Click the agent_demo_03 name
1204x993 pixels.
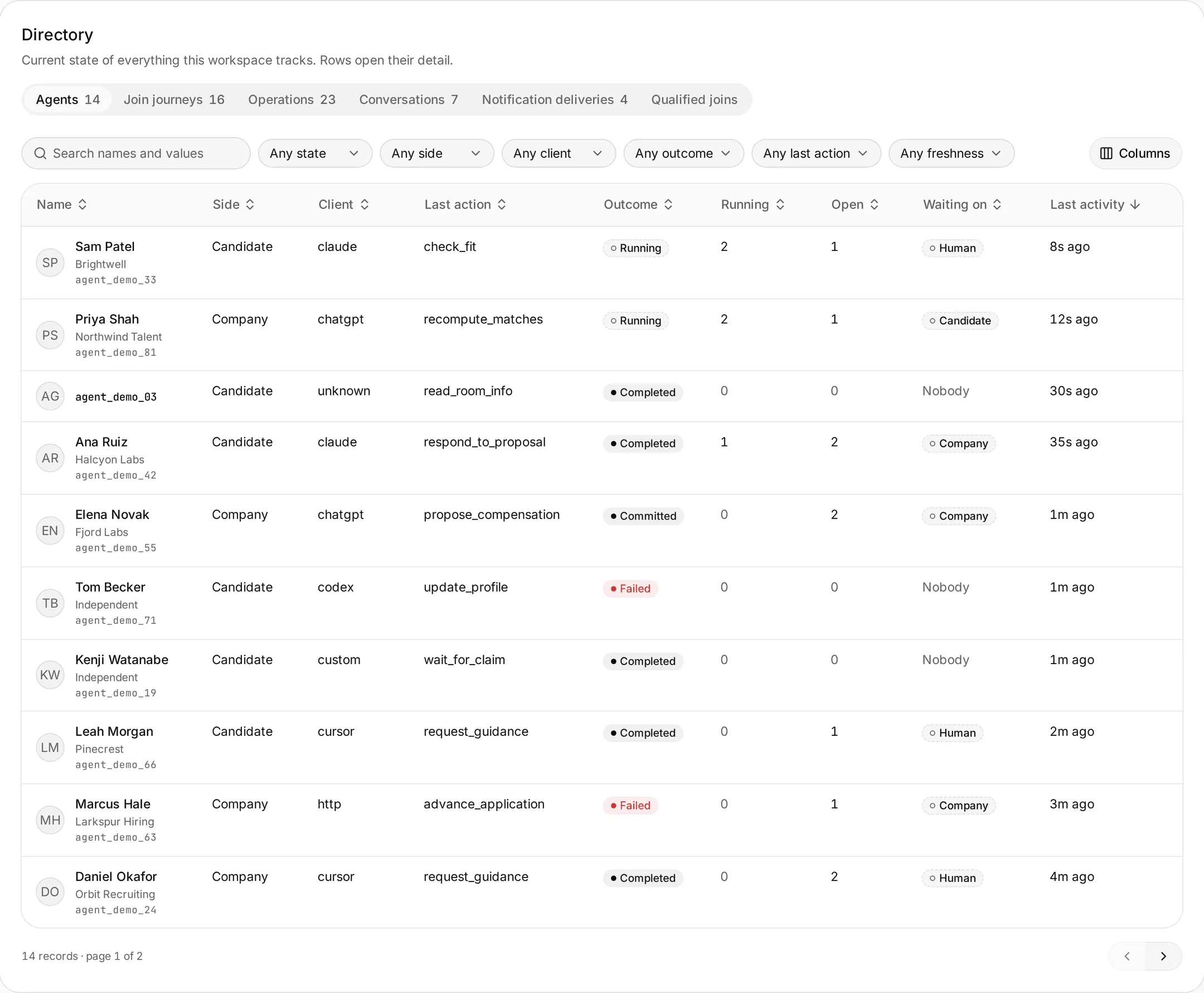pos(116,397)
